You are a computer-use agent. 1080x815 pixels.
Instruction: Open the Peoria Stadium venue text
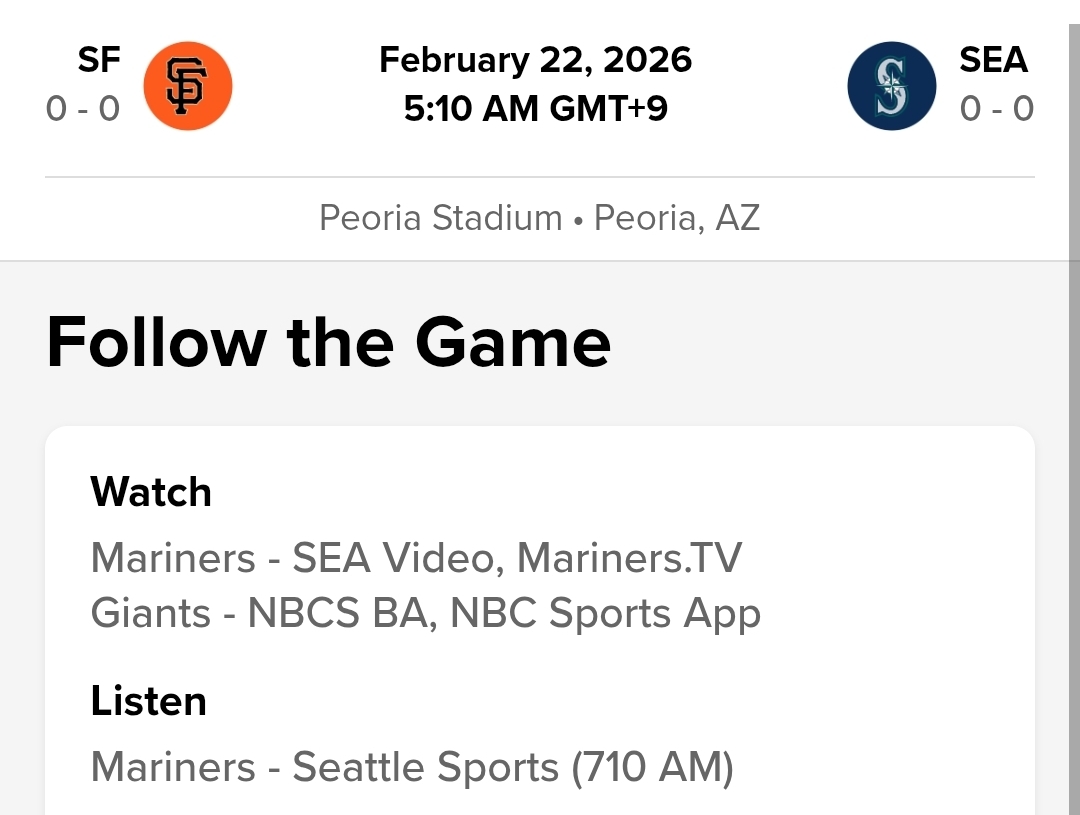pyautogui.click(x=440, y=218)
